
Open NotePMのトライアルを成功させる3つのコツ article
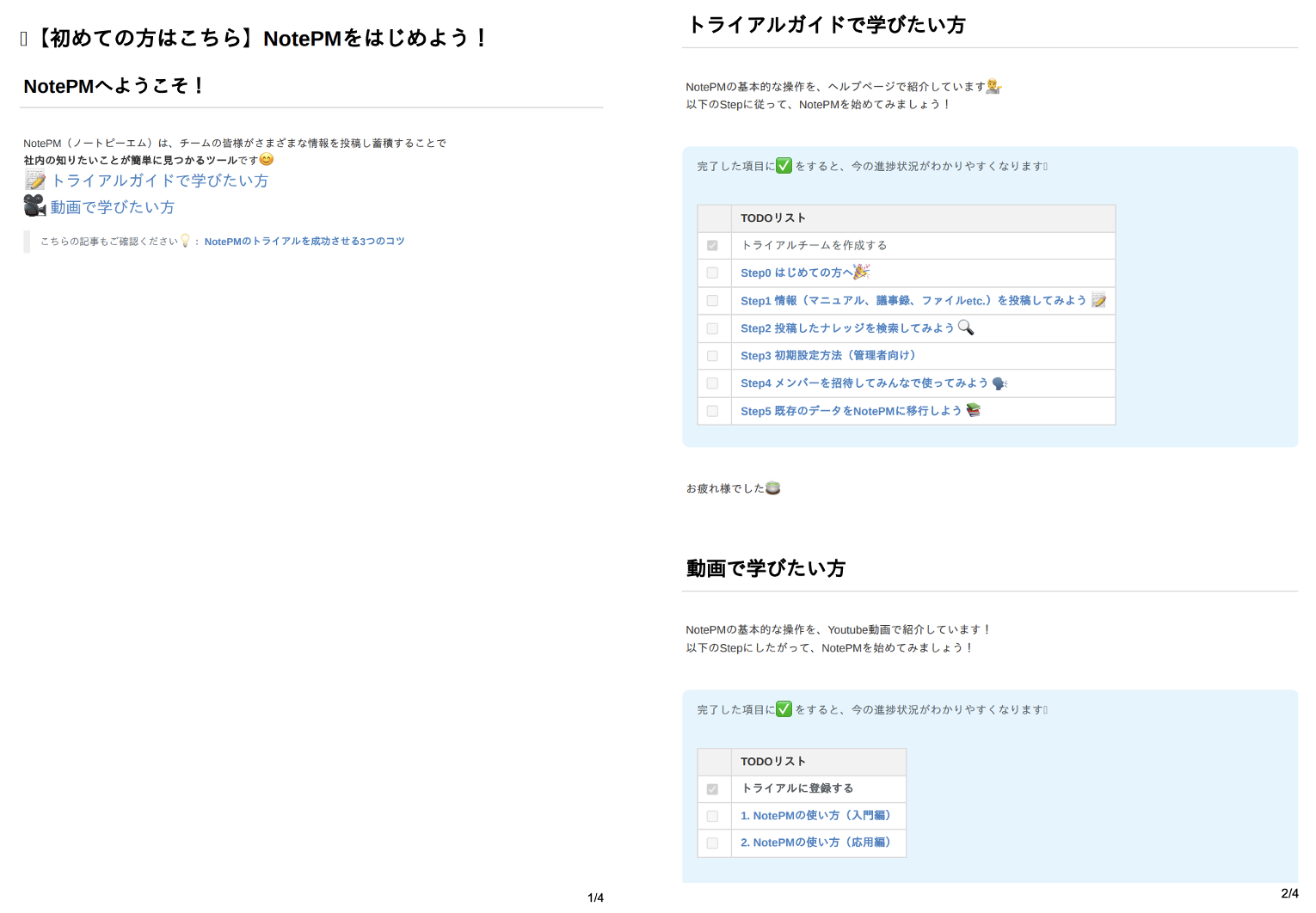click(x=304, y=241)
